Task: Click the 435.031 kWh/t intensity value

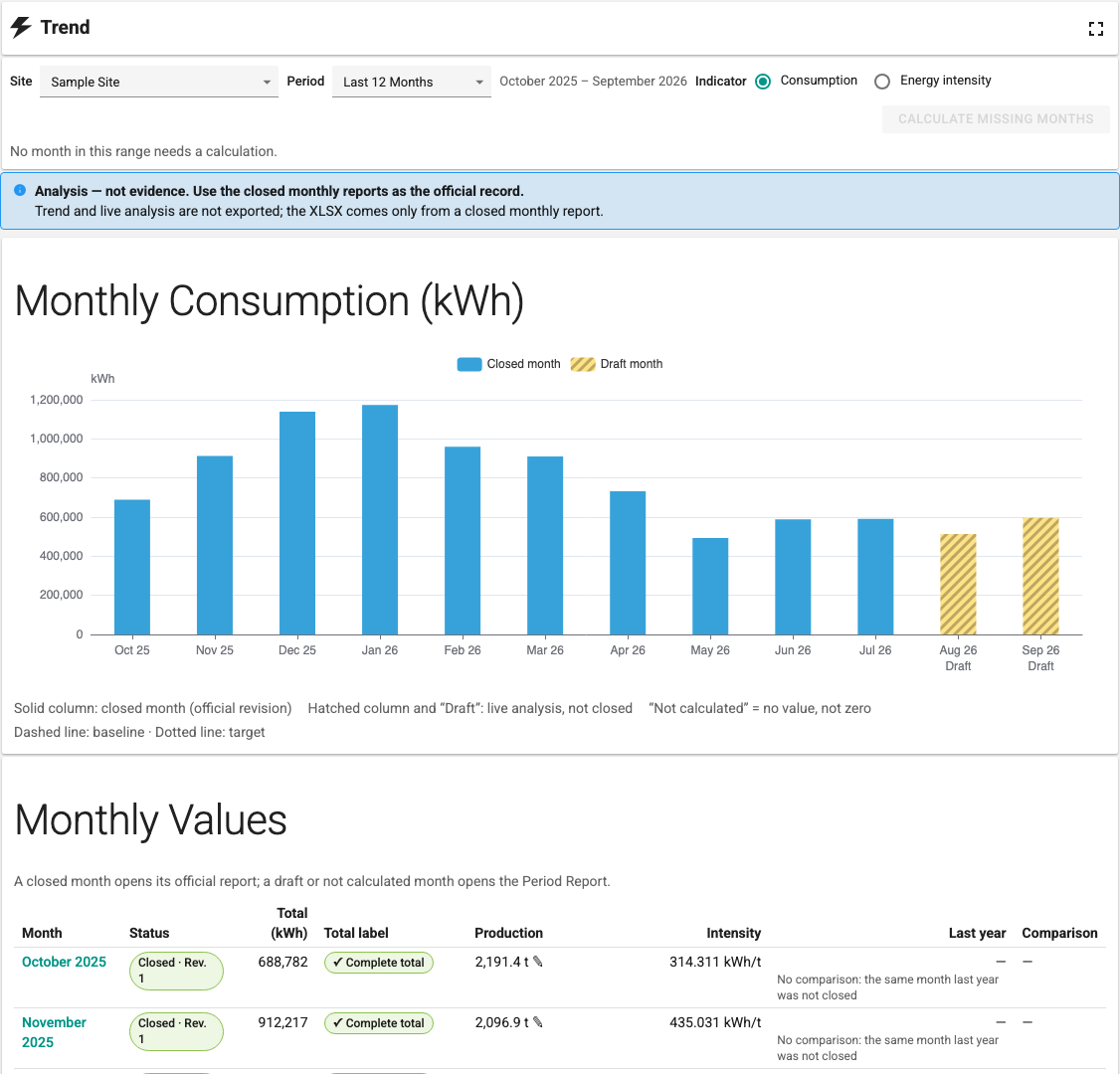Action: 715,1022
